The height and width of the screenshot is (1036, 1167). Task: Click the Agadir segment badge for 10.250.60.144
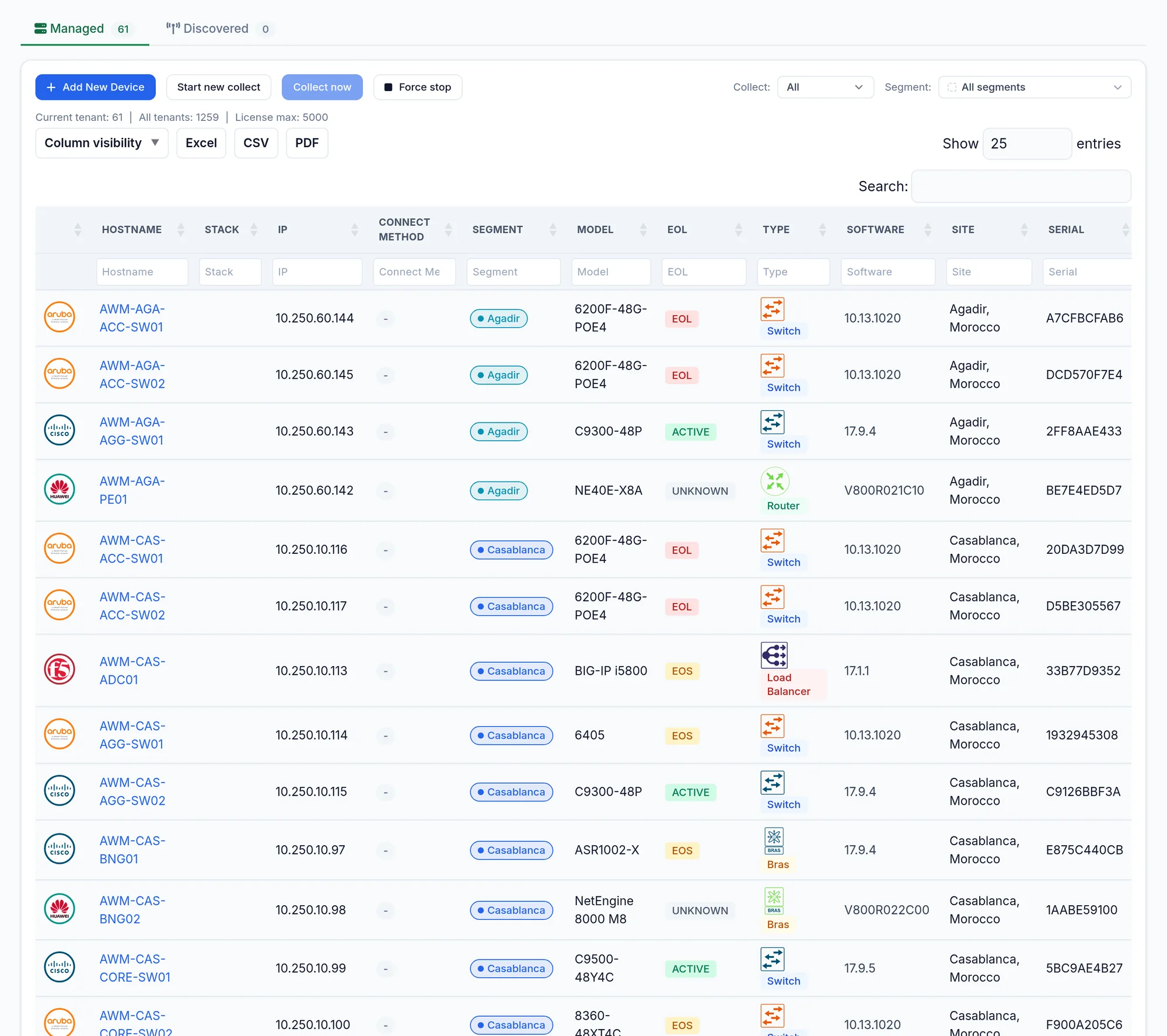(x=499, y=319)
